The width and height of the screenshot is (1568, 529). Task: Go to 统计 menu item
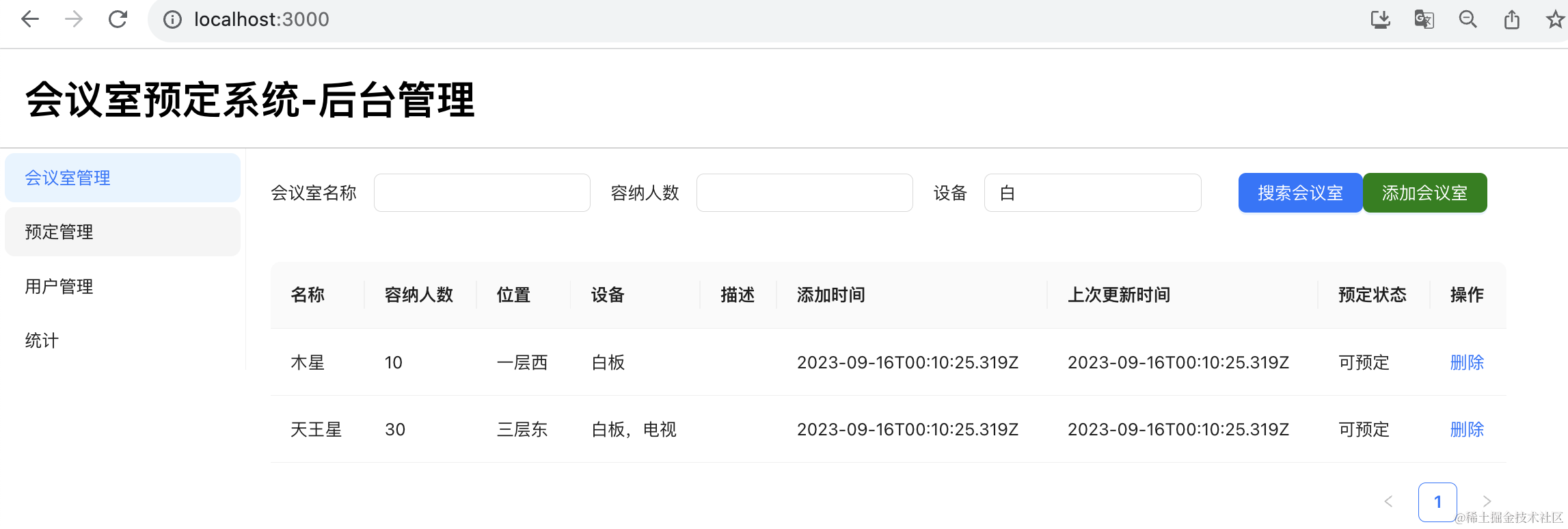(122, 340)
